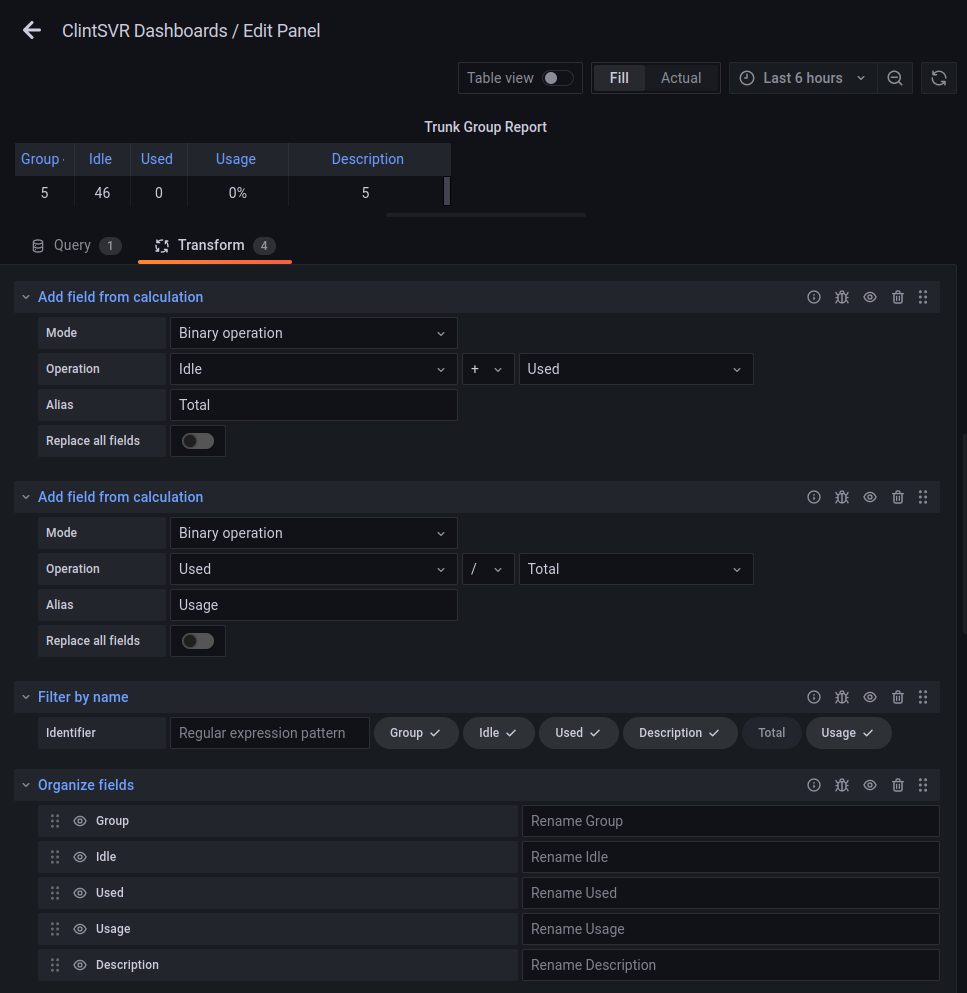Open the plus operator dropdown
967x993 pixels.
(x=487, y=369)
